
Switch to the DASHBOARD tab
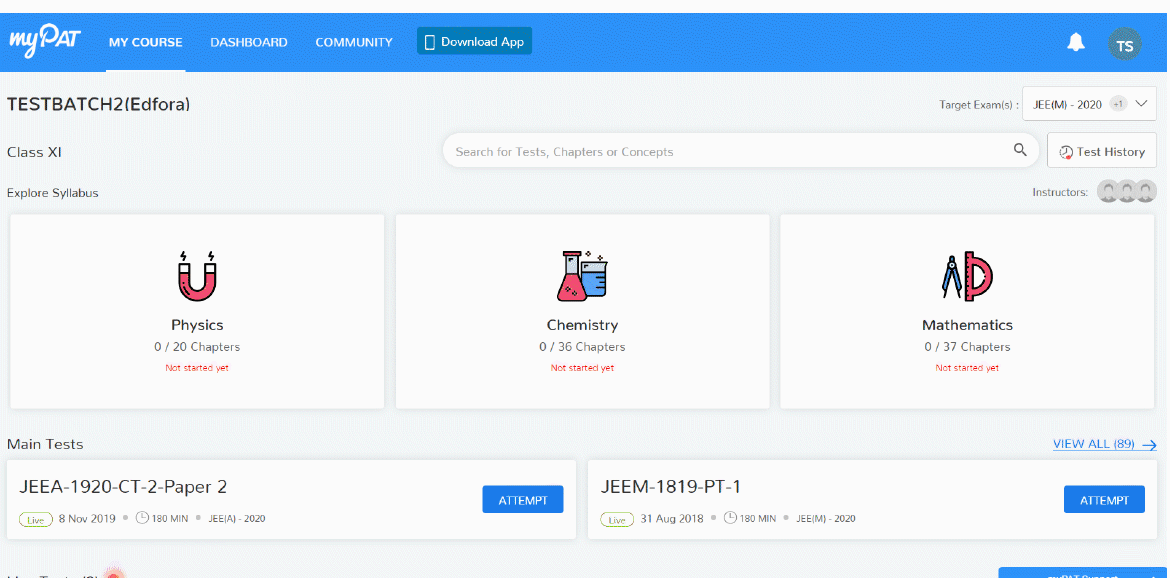coord(248,42)
